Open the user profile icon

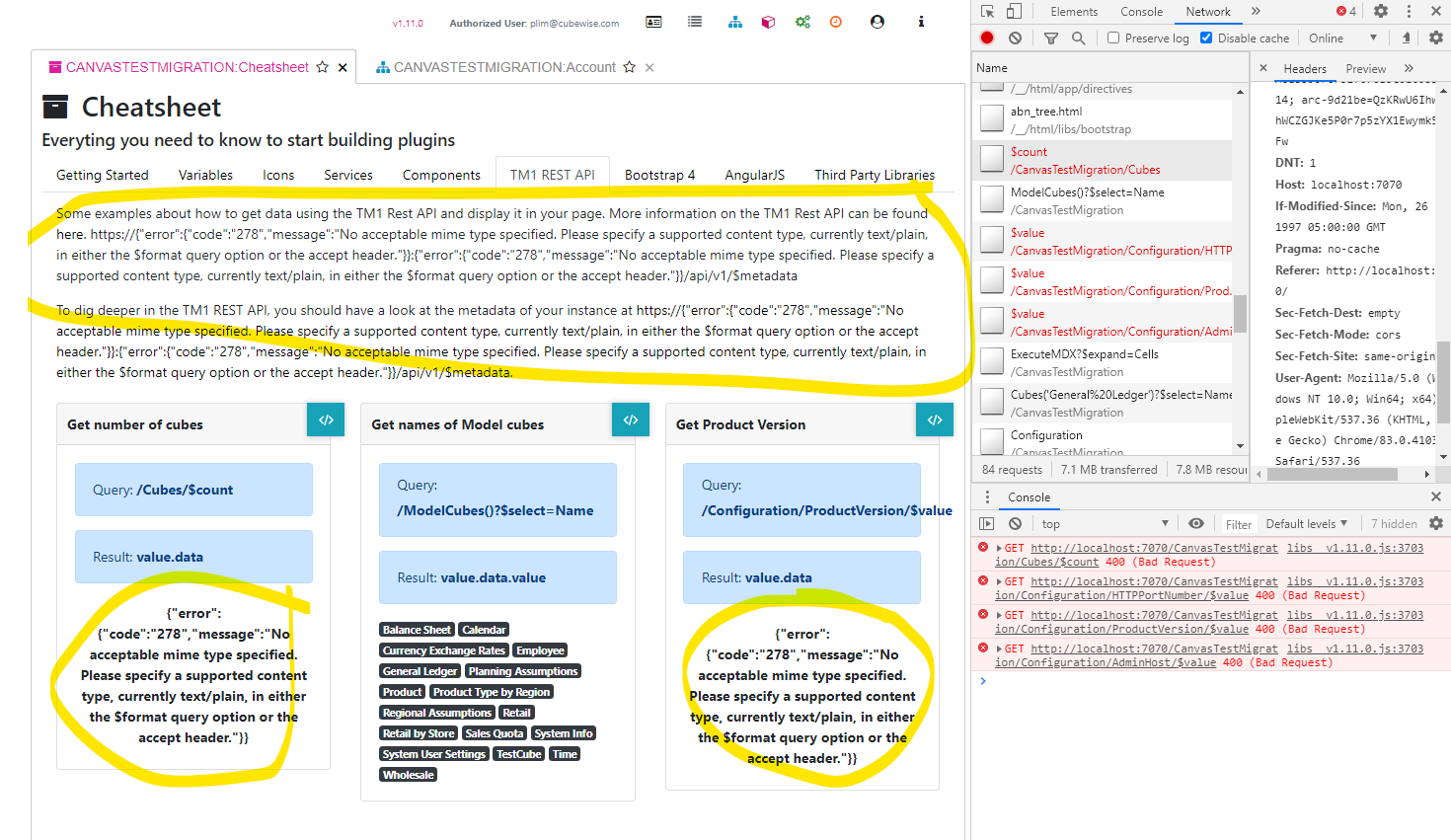(878, 22)
